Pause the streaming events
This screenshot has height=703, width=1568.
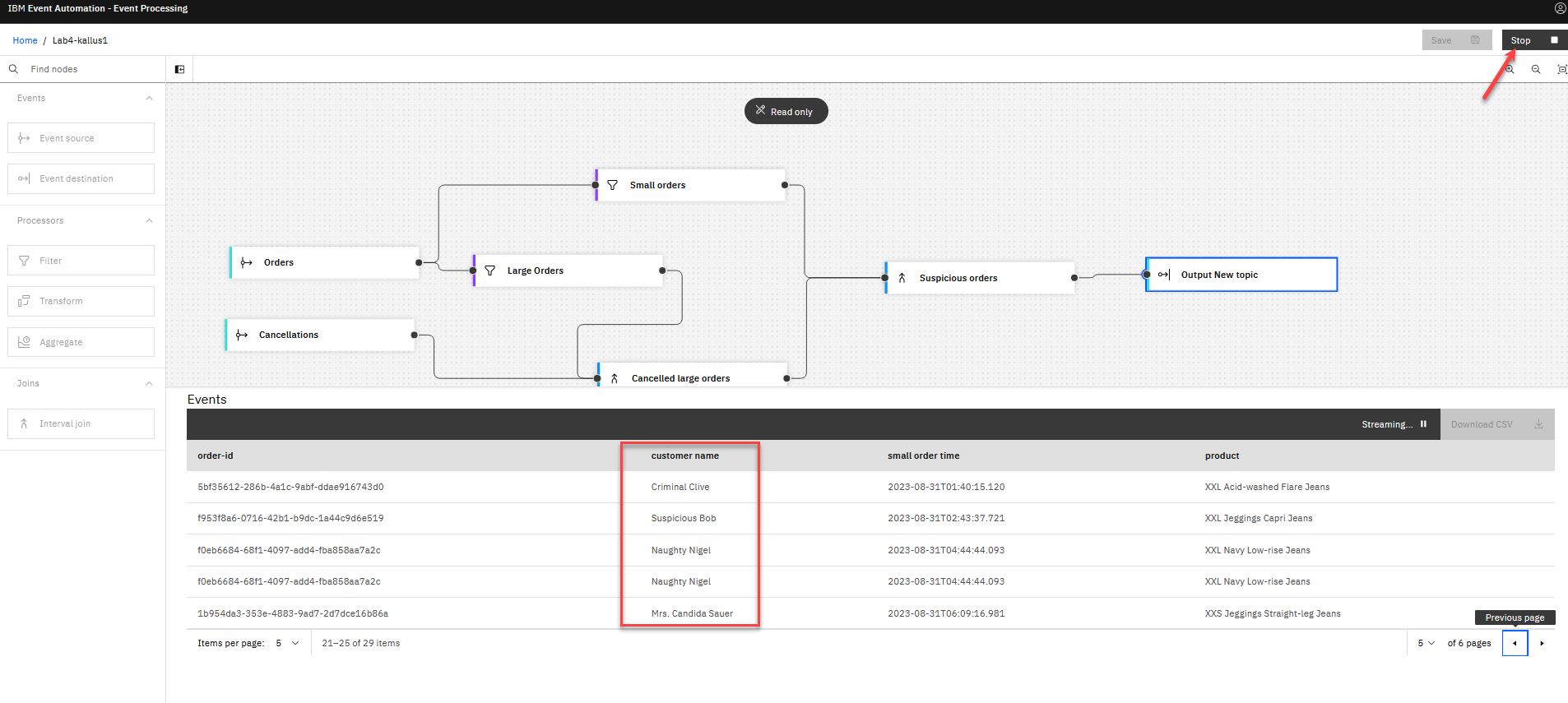pos(1423,424)
